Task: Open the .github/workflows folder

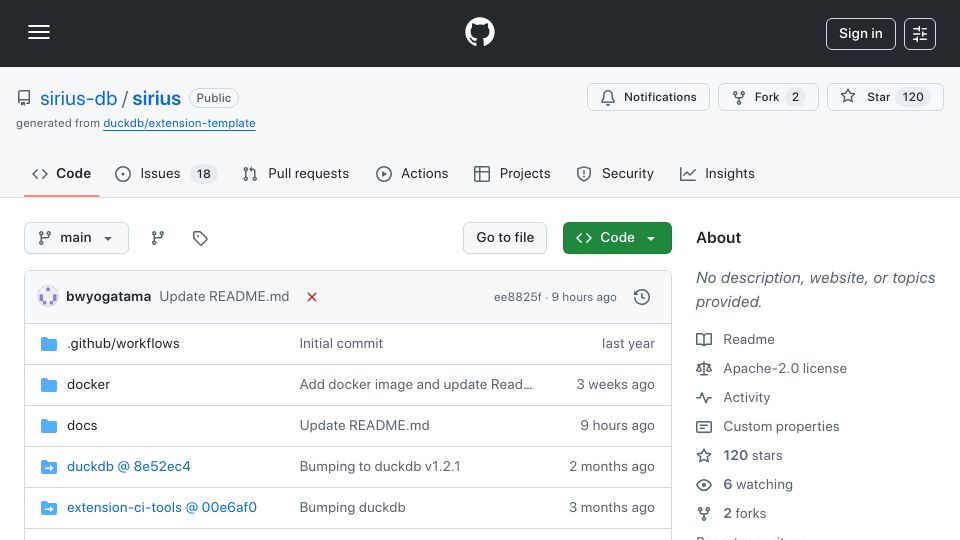Action: click(x=123, y=343)
